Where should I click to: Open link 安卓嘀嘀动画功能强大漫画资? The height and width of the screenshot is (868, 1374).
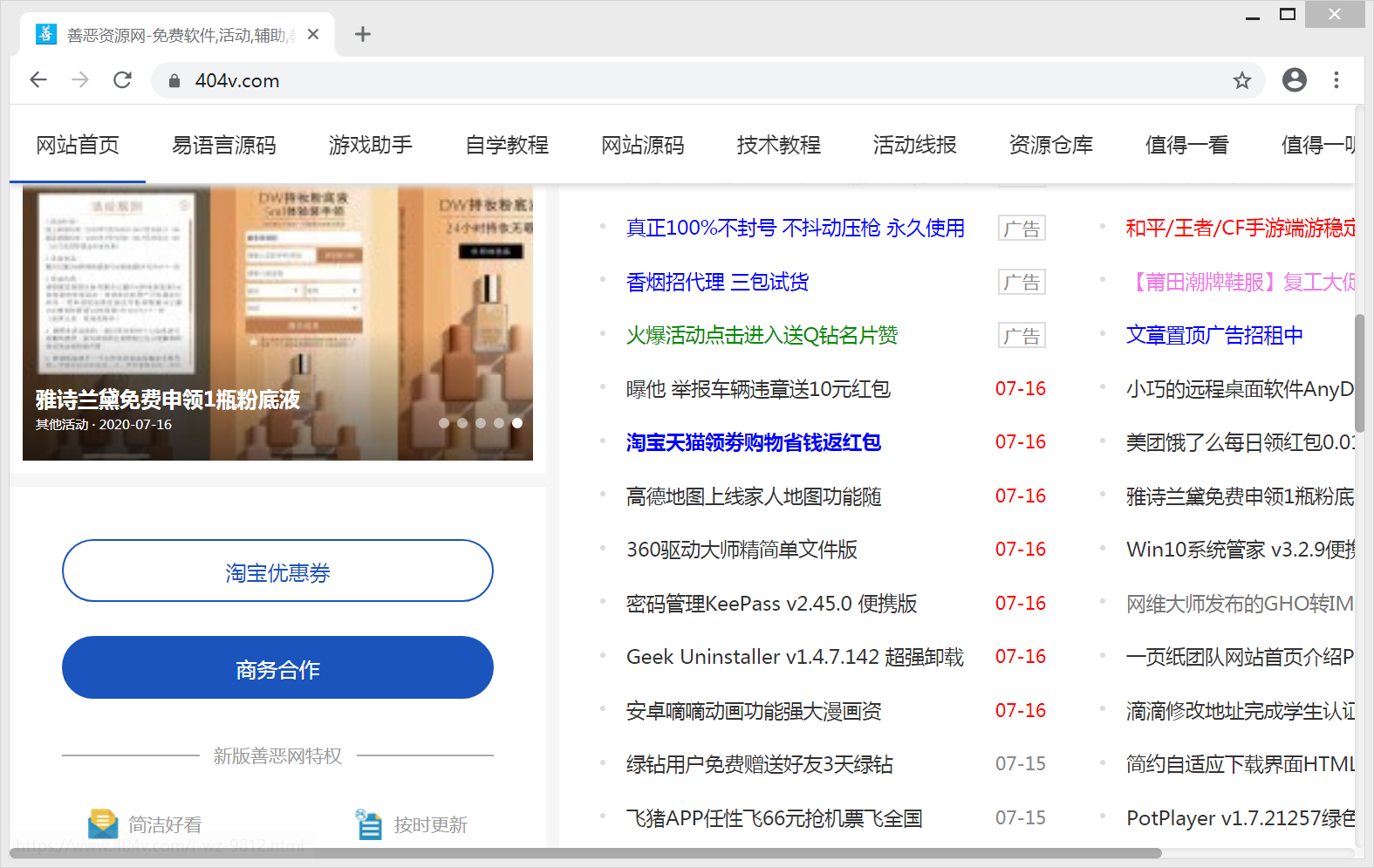(754, 711)
